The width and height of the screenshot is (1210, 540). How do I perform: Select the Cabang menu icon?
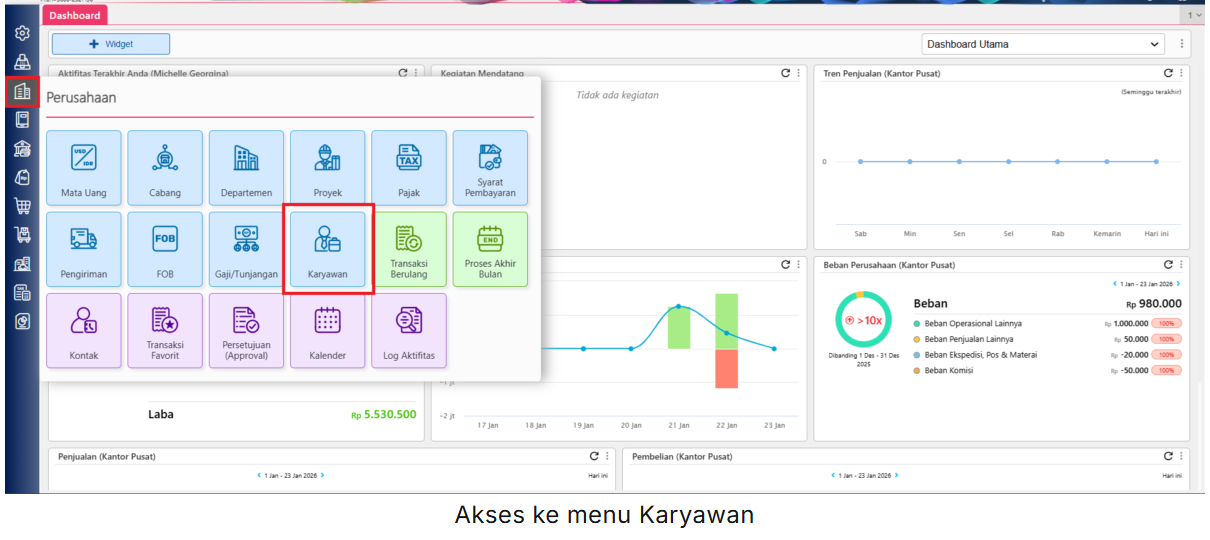(x=165, y=168)
